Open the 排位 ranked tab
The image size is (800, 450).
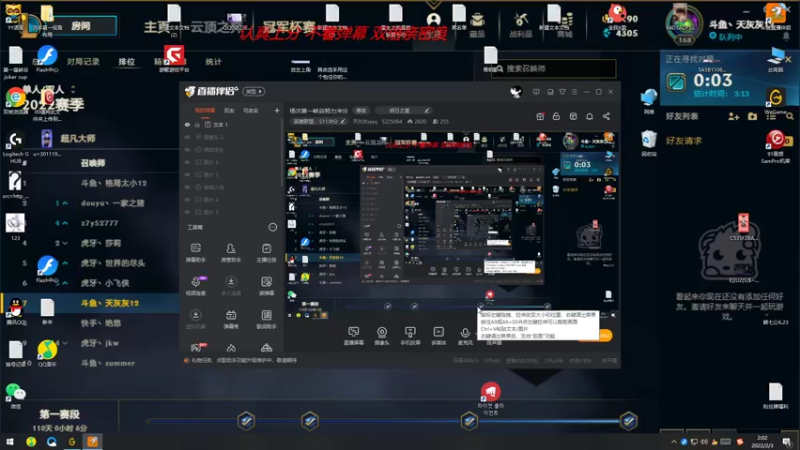(127, 62)
